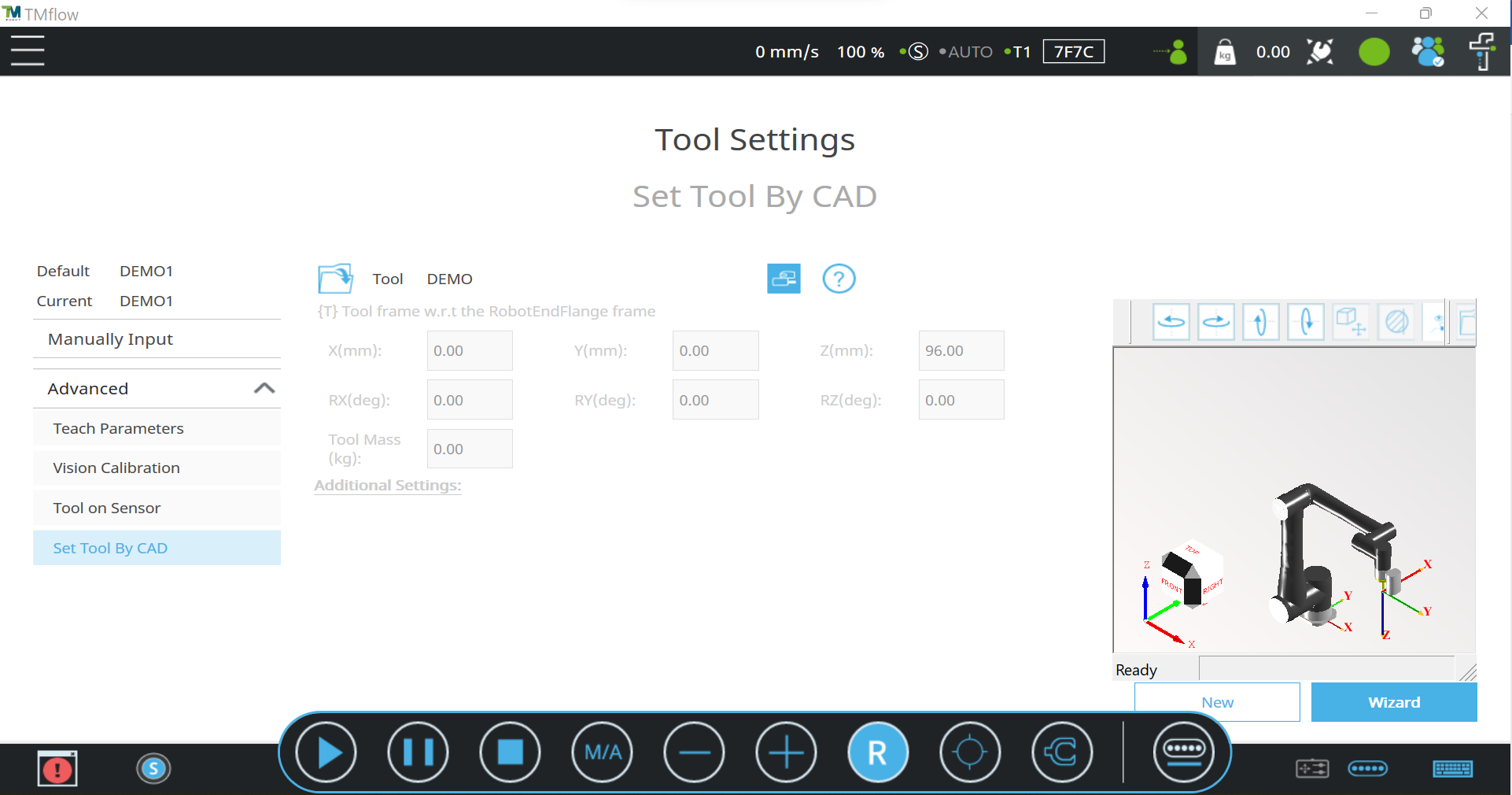Screen dimensions: 1512x795
Task: Click the Z(mm) input field
Action: click(961, 351)
